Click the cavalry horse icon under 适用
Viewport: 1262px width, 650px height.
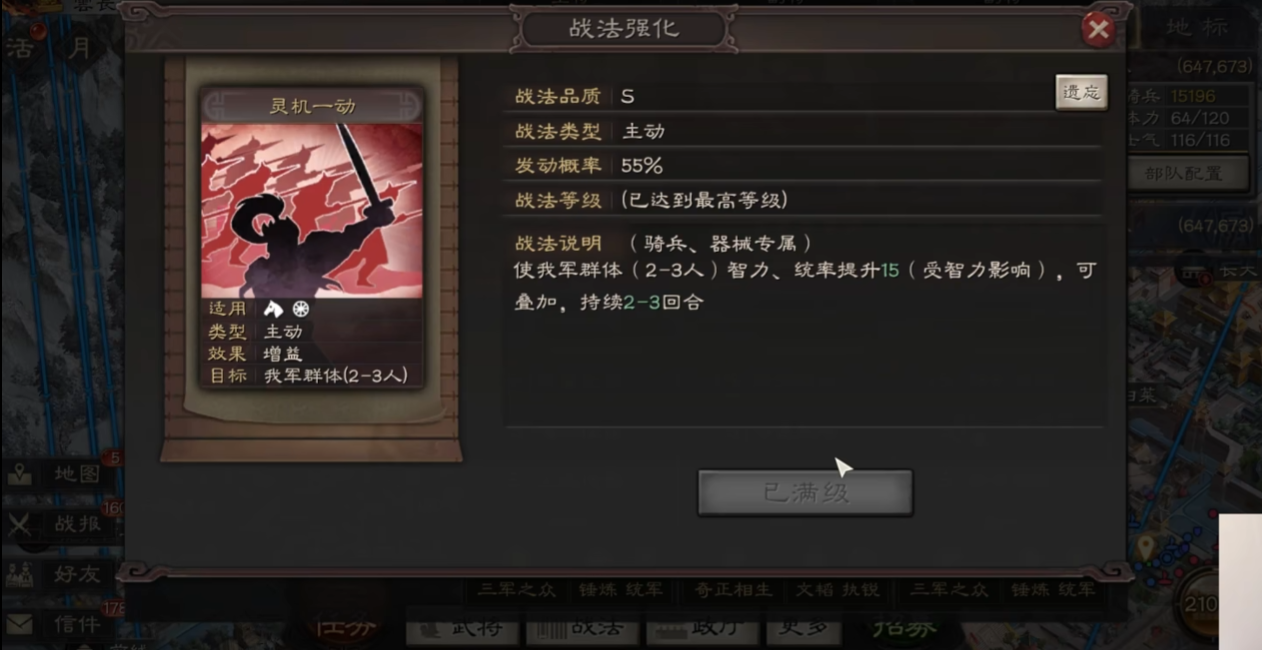pyautogui.click(x=274, y=309)
